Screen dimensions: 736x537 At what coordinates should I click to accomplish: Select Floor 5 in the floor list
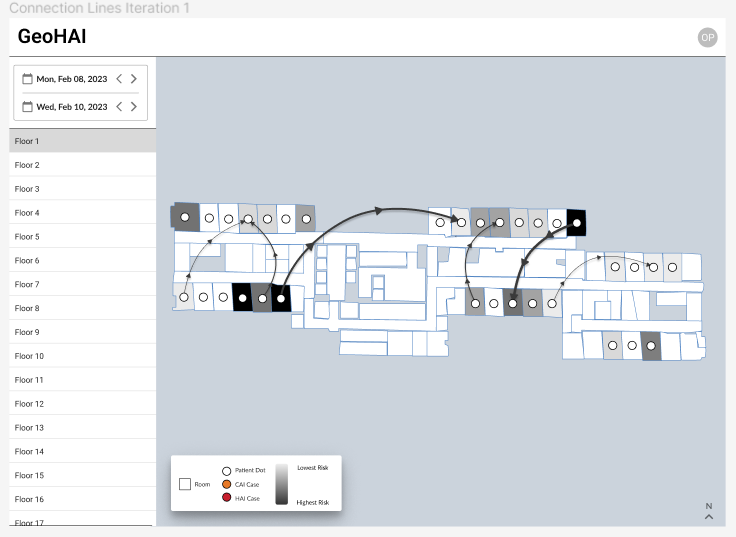(x=83, y=237)
